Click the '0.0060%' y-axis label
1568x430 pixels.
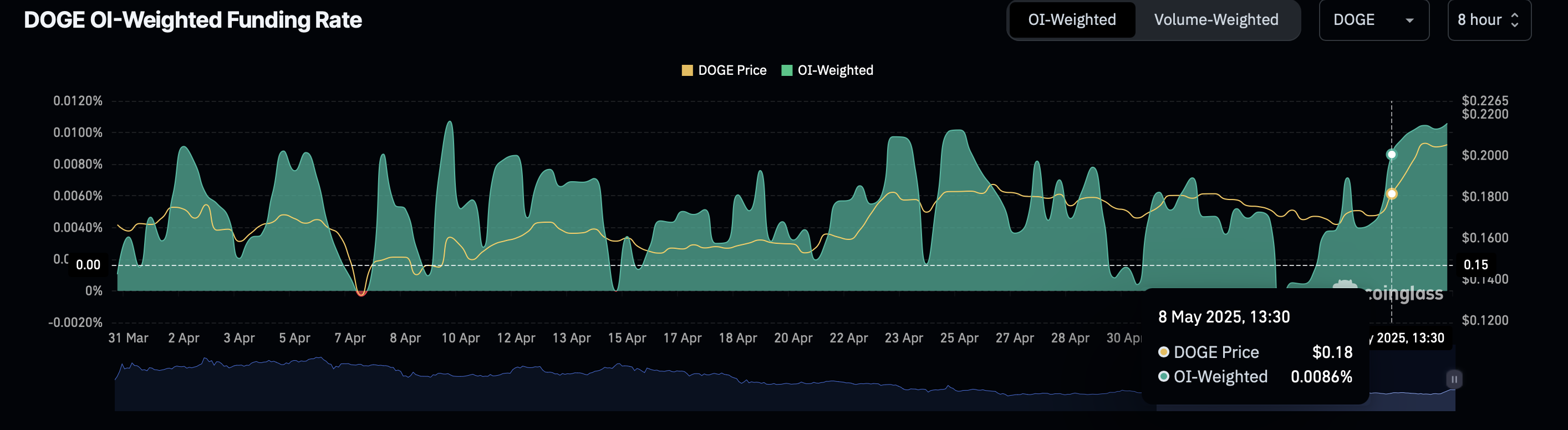pyautogui.click(x=78, y=196)
